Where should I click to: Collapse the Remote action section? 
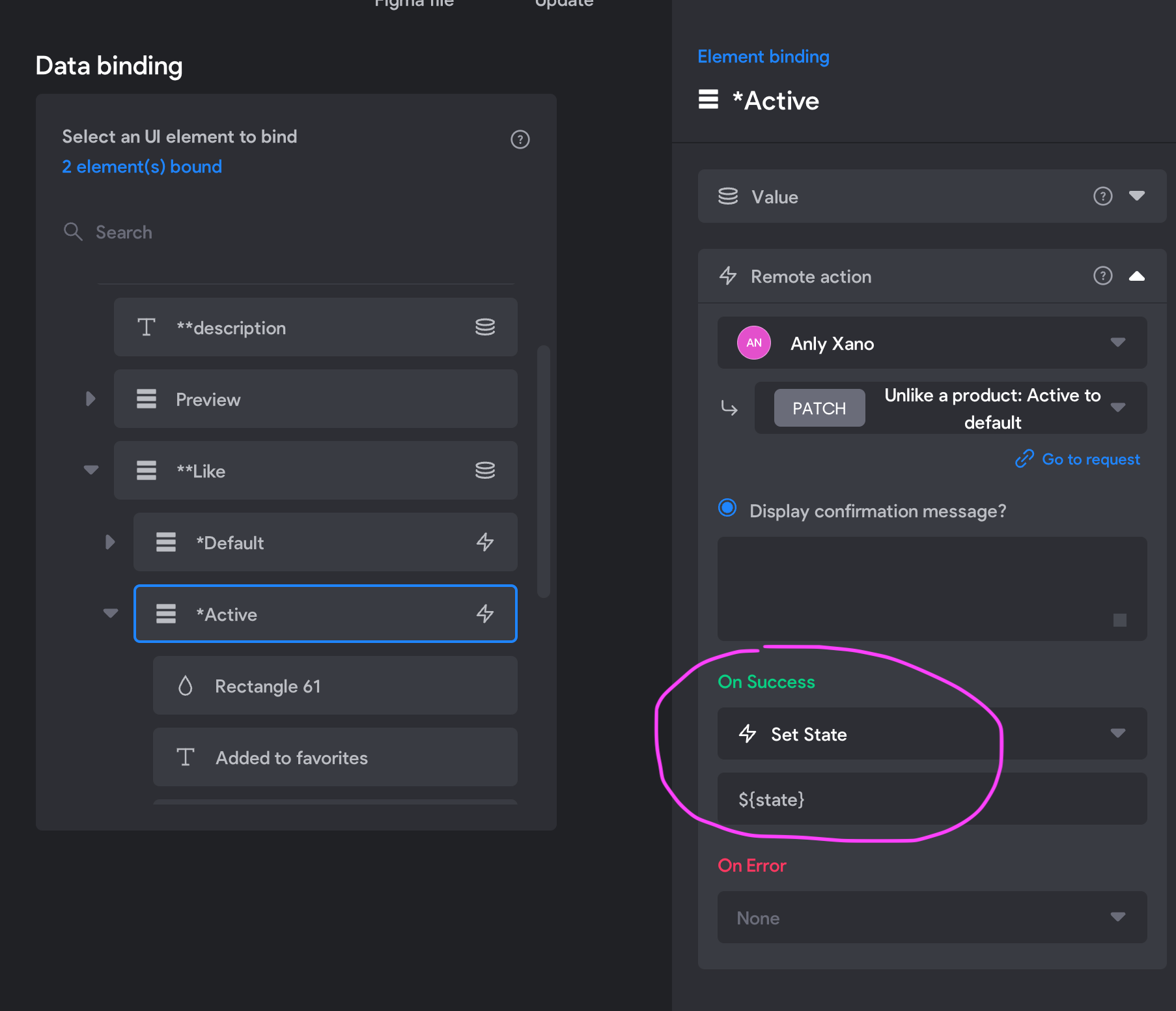(x=1137, y=276)
